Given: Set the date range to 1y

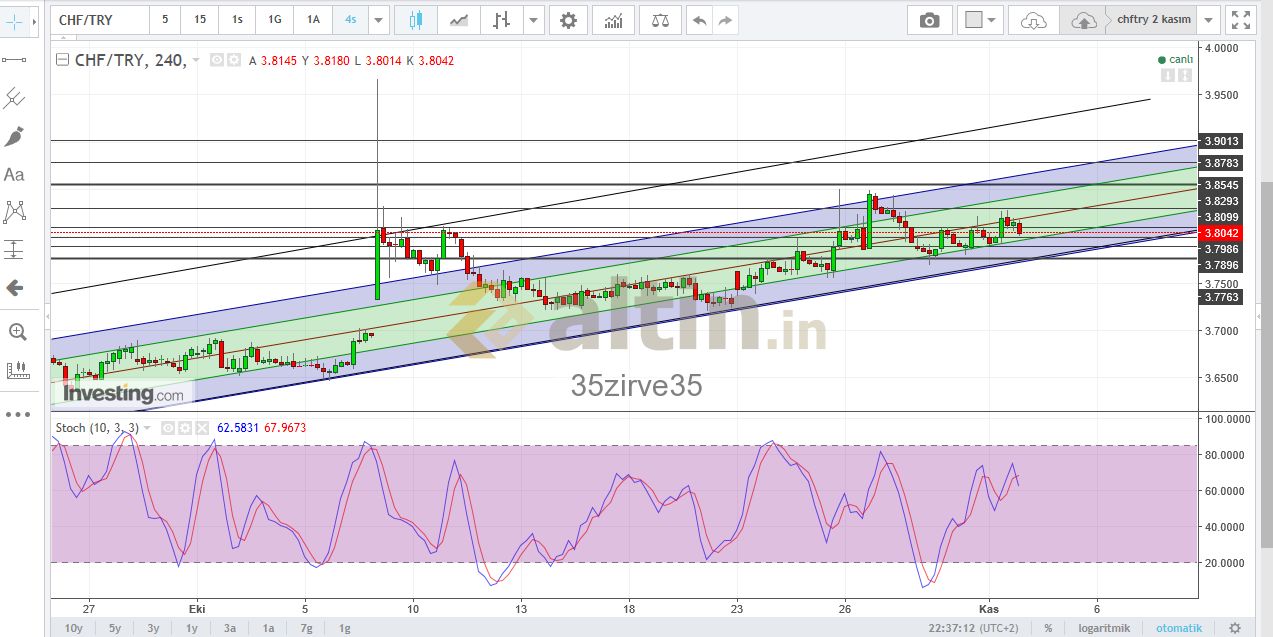Looking at the screenshot, I should 192,628.
